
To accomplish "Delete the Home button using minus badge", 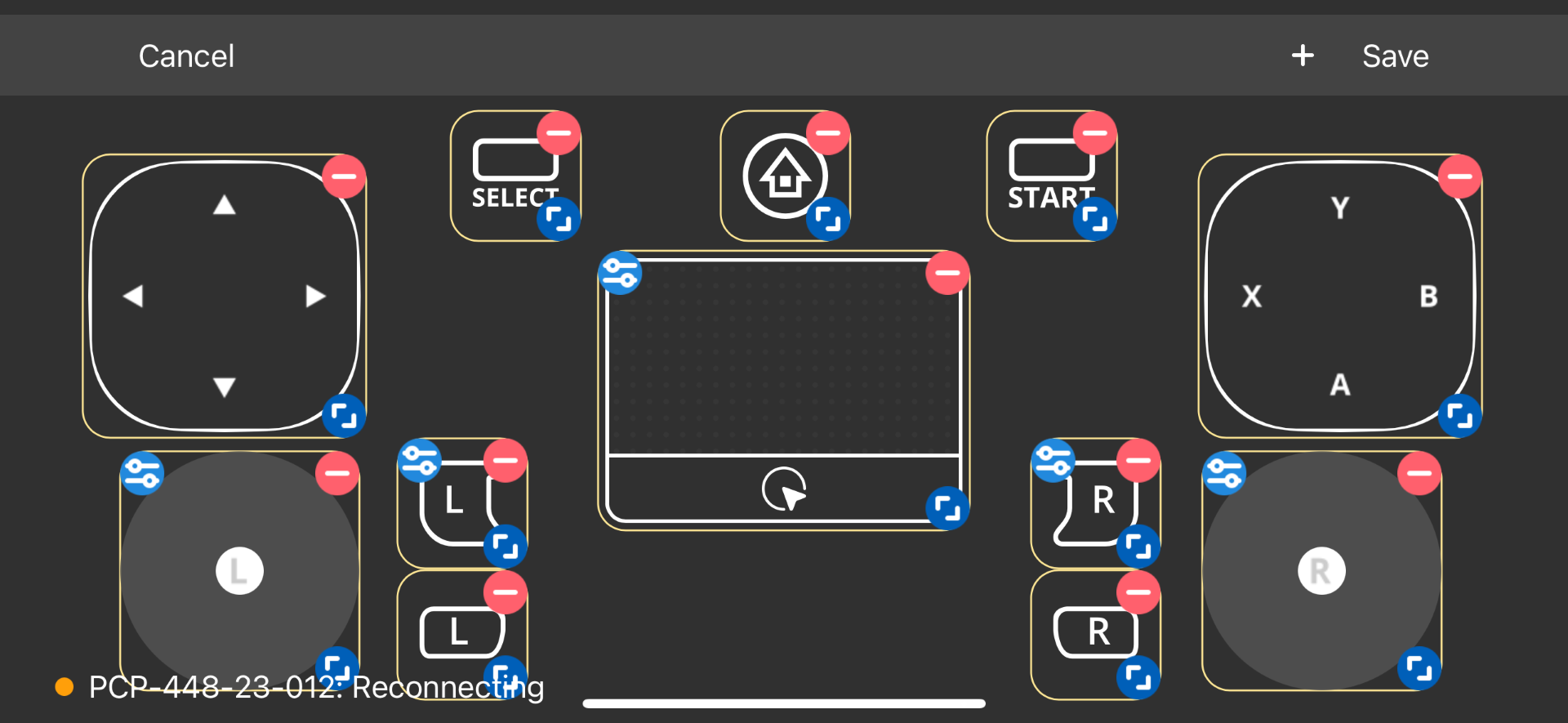I will [828, 133].
